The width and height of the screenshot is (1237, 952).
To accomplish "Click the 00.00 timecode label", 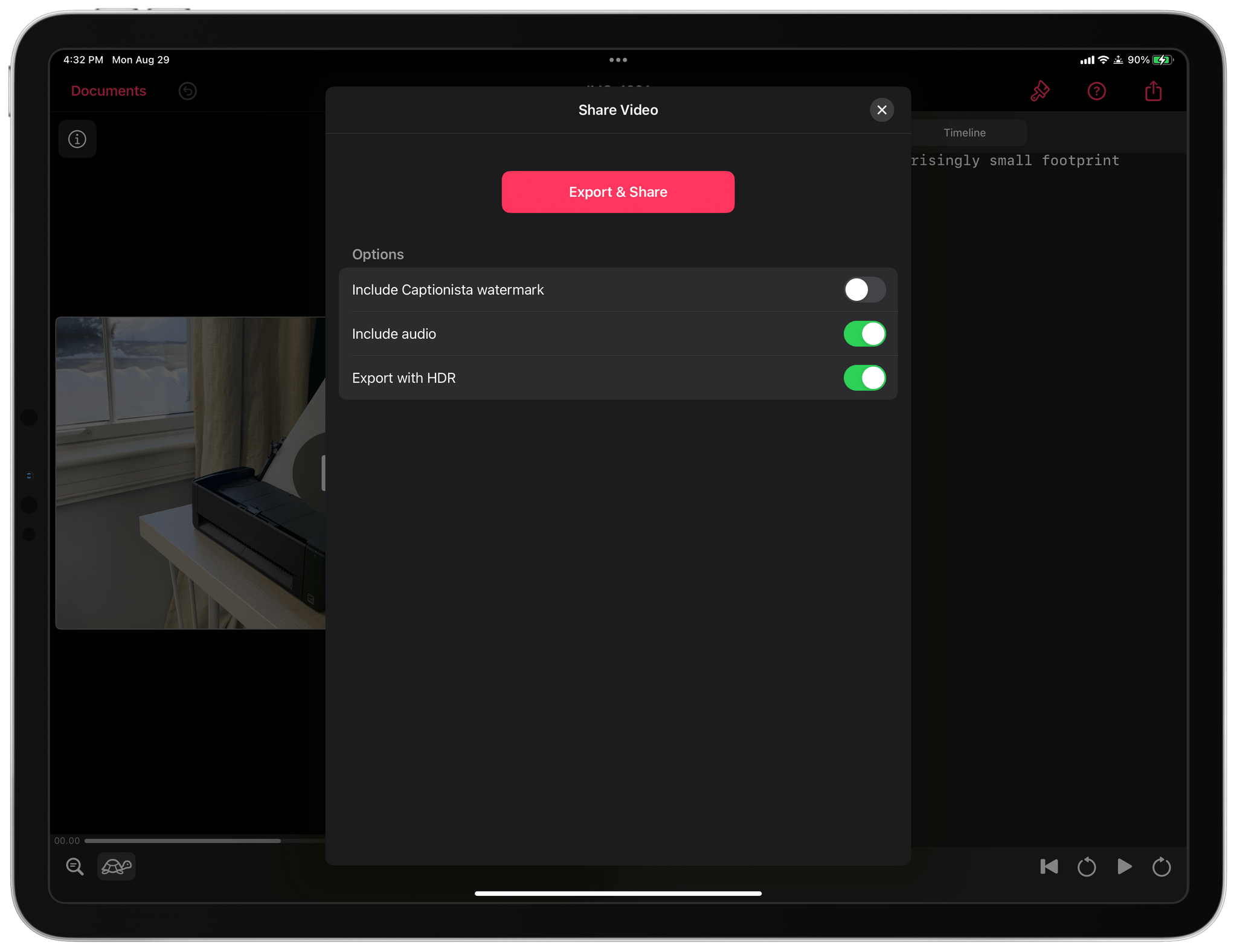I will (67, 841).
